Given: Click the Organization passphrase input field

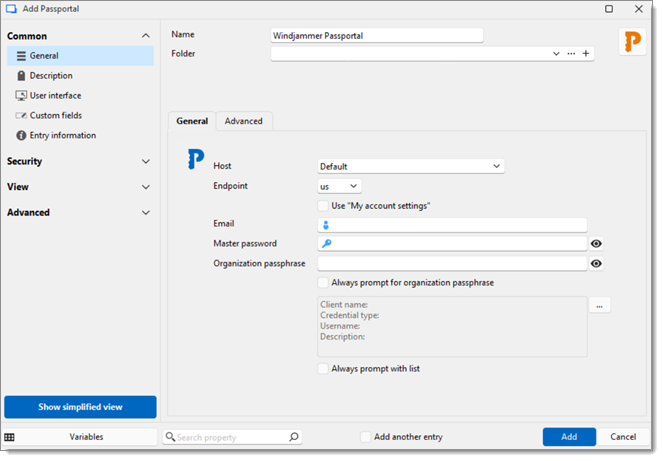Looking at the screenshot, I should click(452, 263).
